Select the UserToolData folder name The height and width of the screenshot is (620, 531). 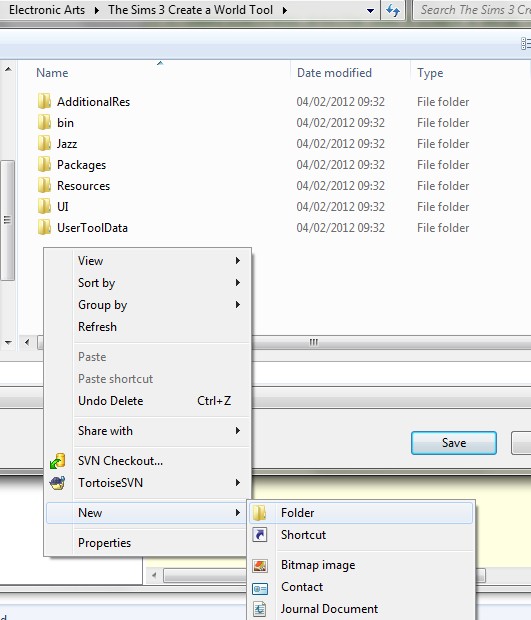(92, 228)
